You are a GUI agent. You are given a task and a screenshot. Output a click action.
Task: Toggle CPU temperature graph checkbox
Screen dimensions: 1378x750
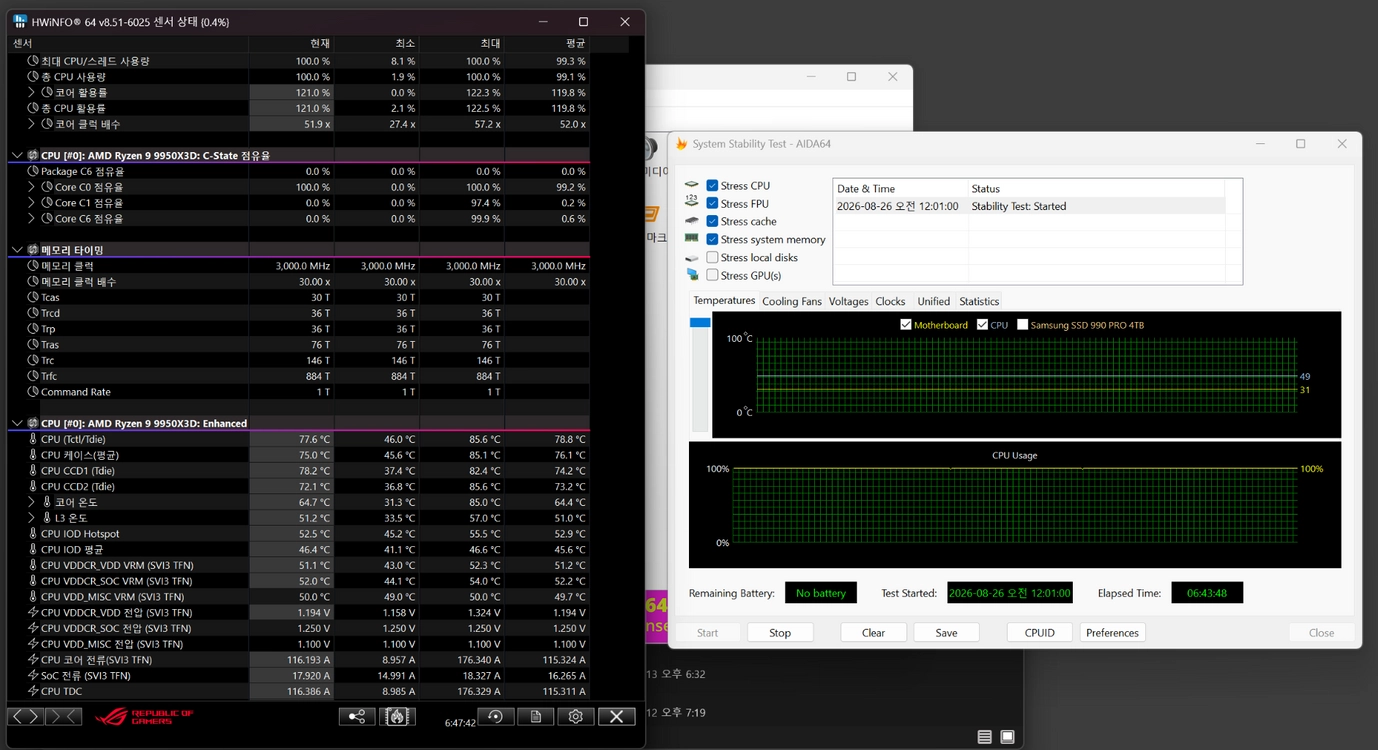click(x=982, y=325)
